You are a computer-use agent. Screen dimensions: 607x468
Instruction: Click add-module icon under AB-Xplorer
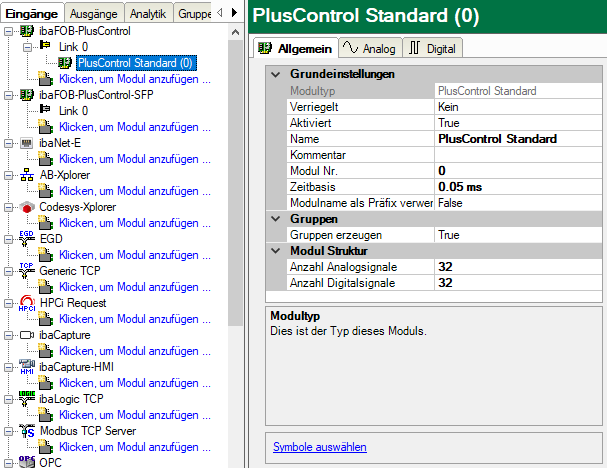[46, 190]
